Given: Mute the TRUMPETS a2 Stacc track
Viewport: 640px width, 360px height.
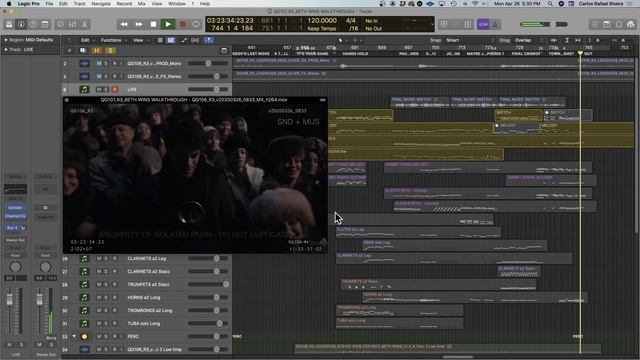Looking at the screenshot, I should click(99, 284).
